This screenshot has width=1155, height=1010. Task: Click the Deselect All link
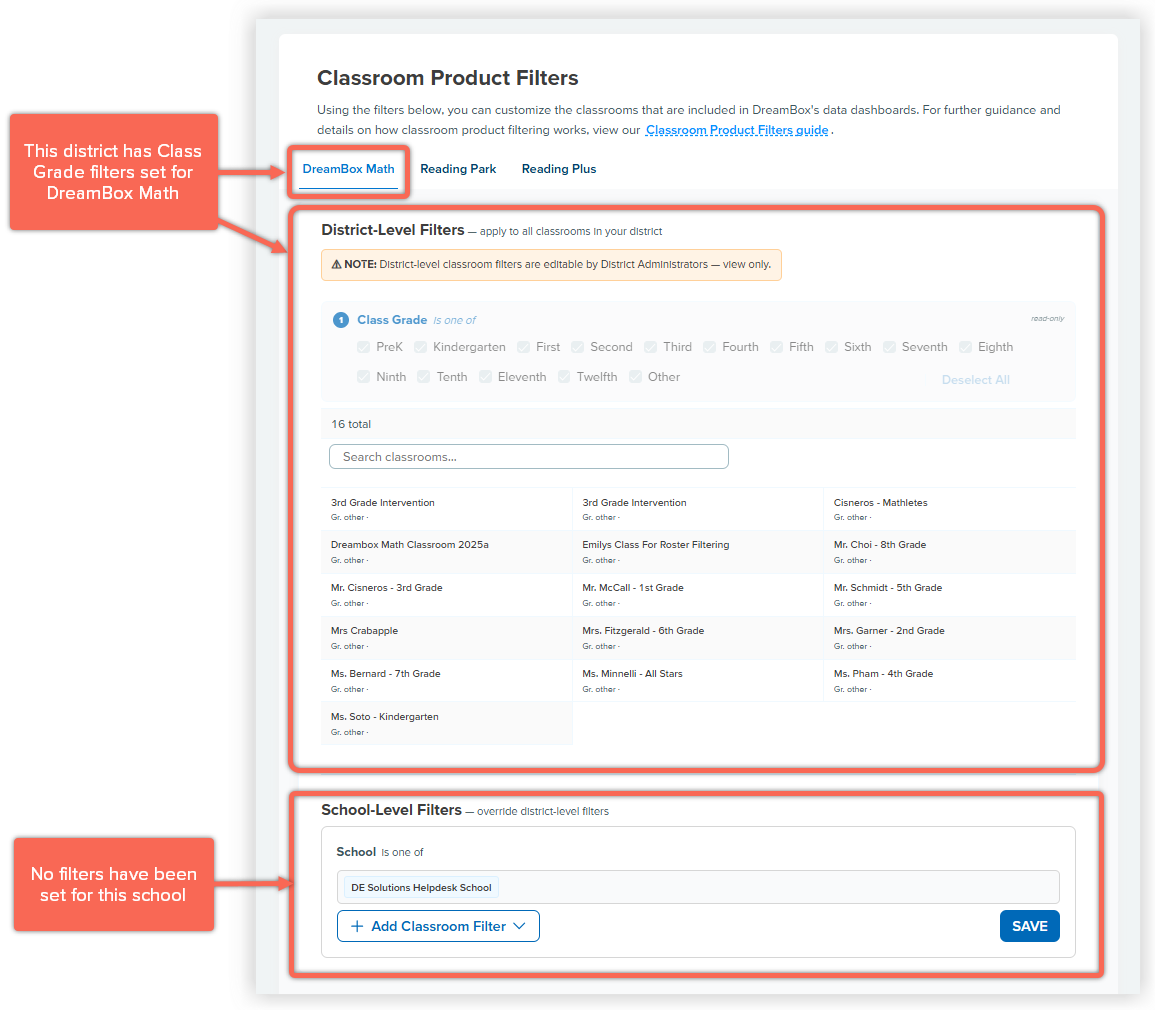click(975, 380)
